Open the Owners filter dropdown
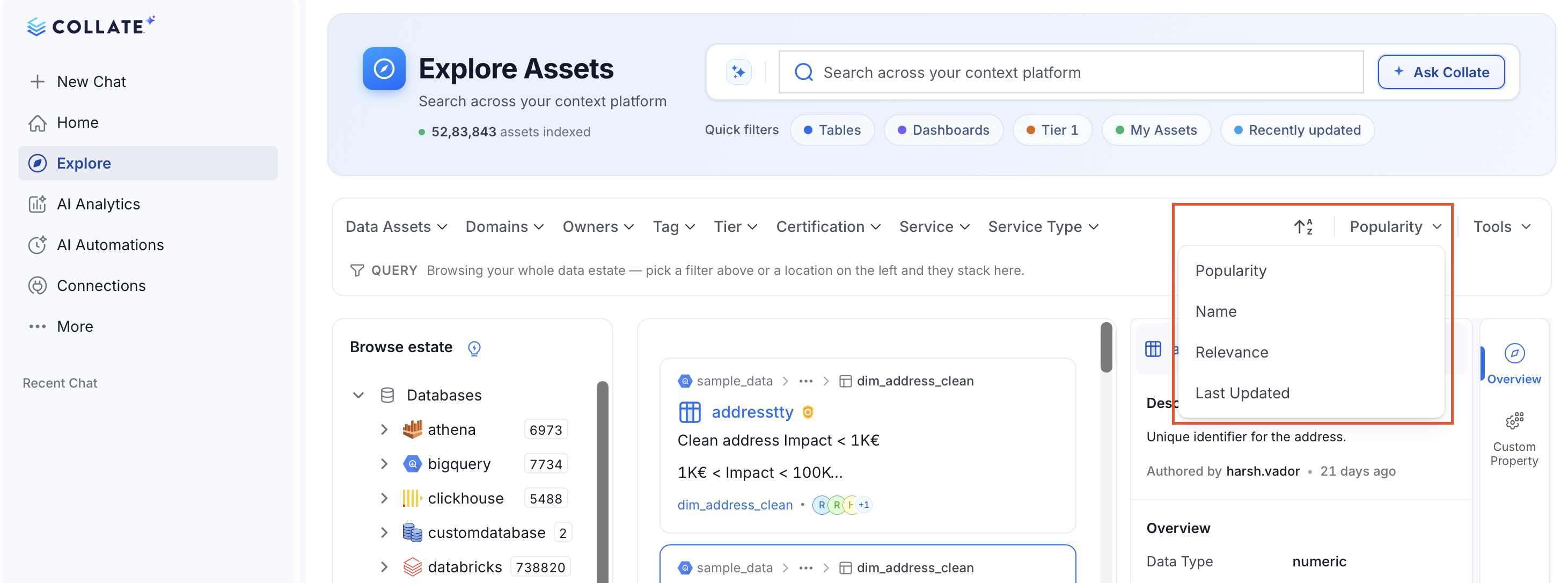 tap(598, 227)
